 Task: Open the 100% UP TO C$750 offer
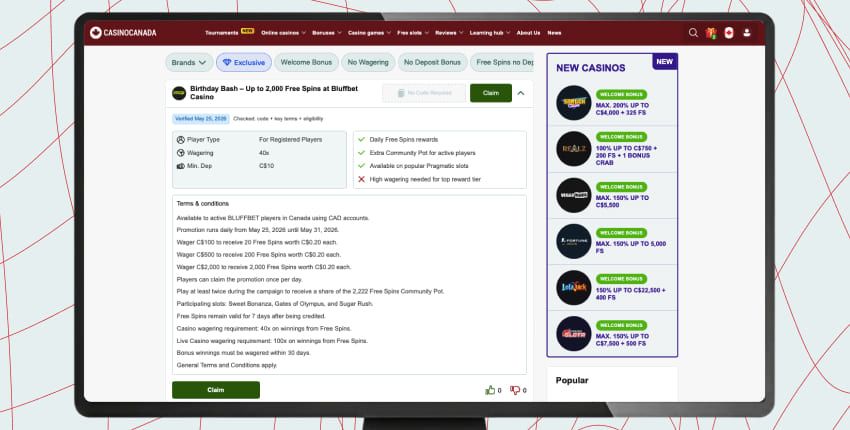626,155
